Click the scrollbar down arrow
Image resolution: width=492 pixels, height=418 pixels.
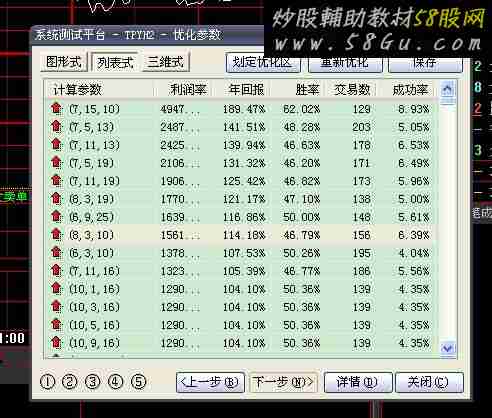pos(448,349)
